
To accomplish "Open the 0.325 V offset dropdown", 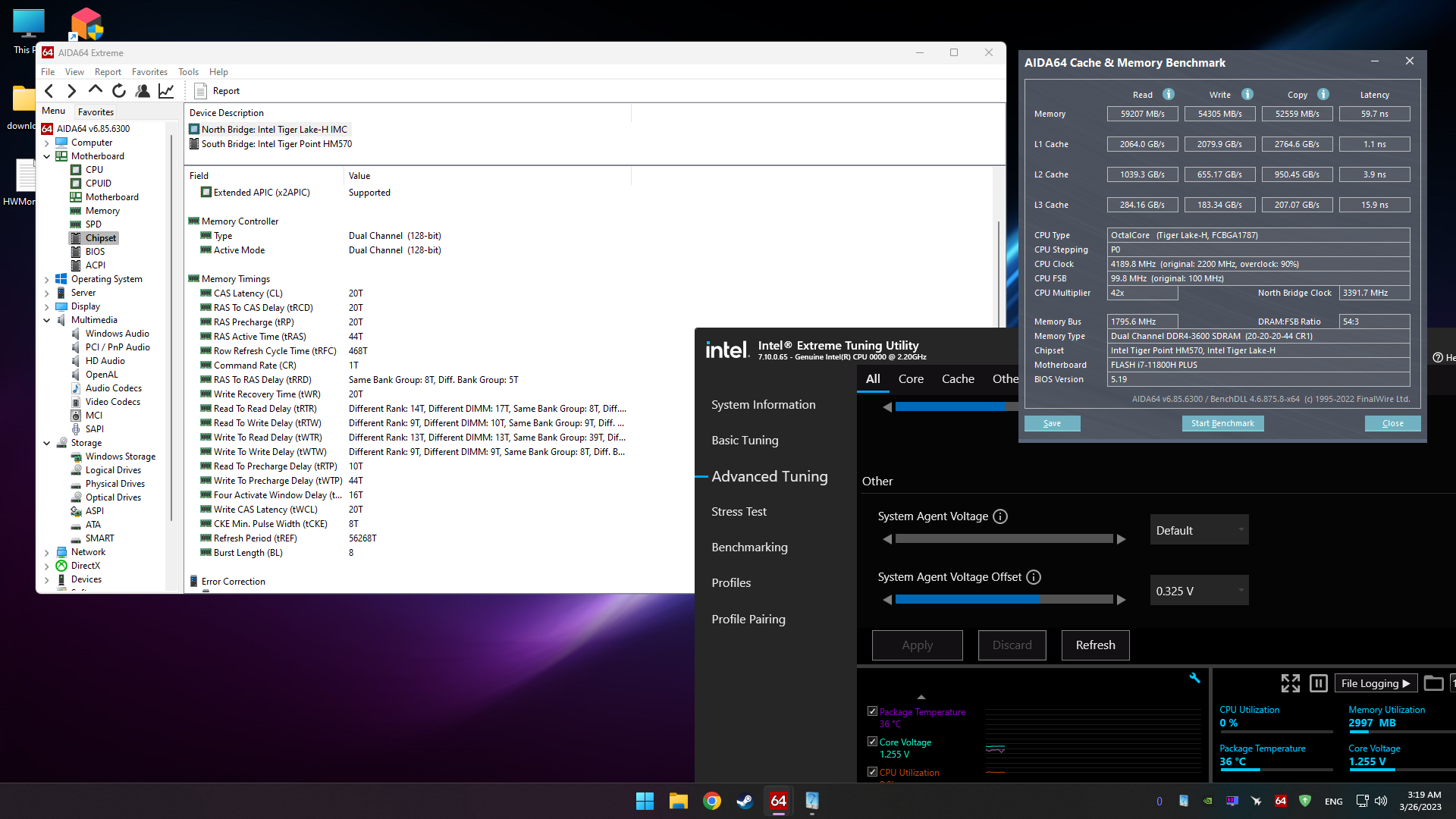I will 1199,591.
